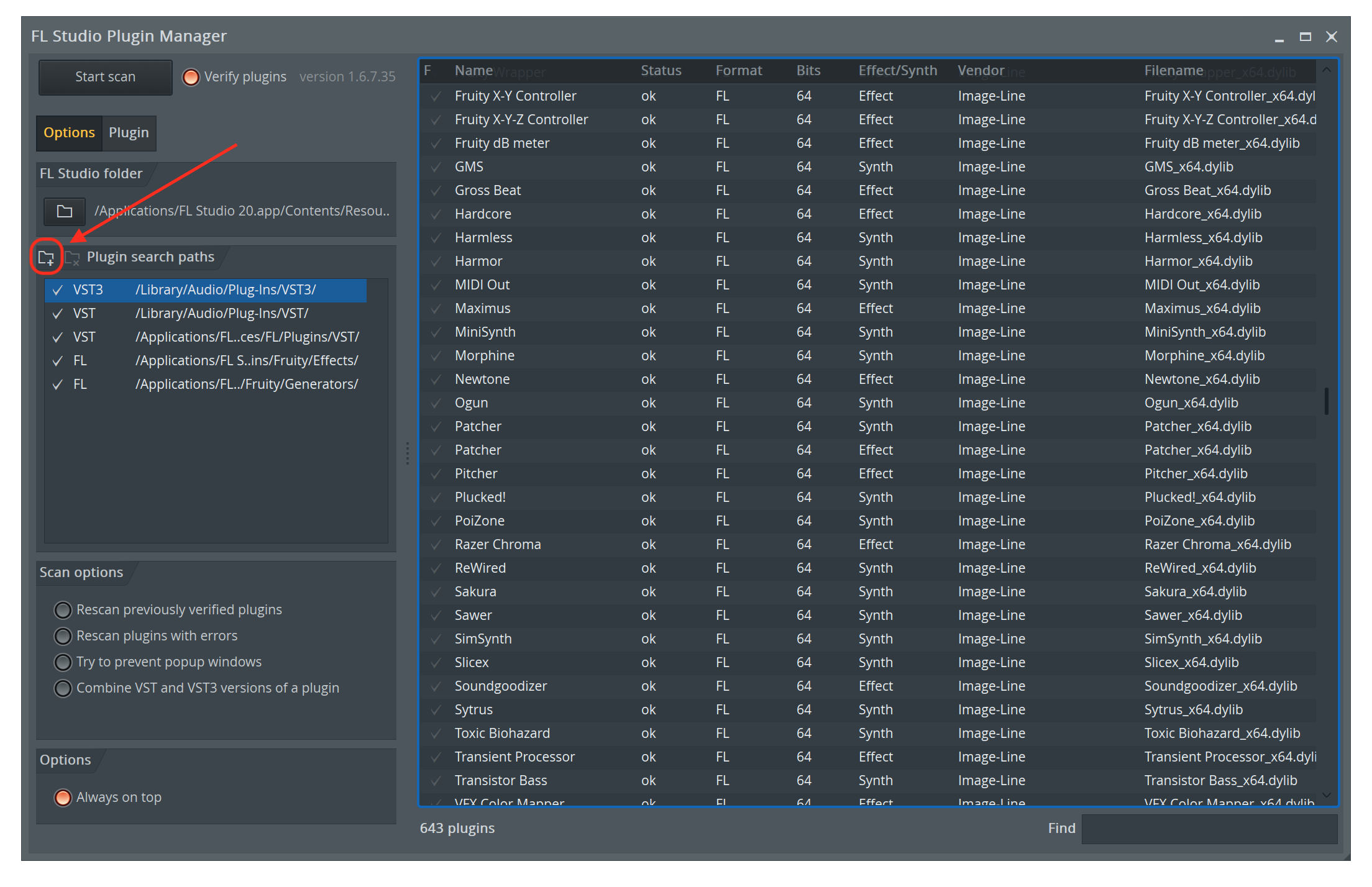Click the Start scan button
The width and height of the screenshot is (1372, 887).
[107, 75]
